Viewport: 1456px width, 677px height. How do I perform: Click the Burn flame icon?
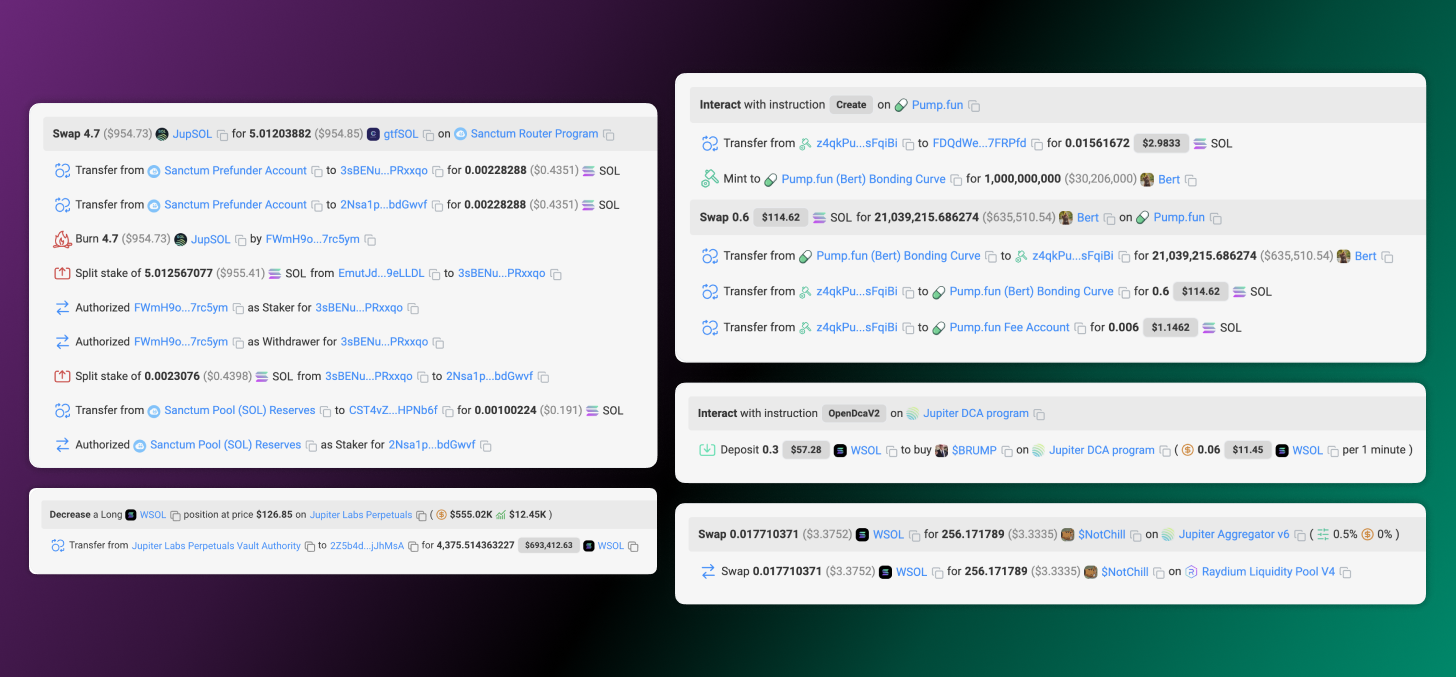[x=62, y=239]
